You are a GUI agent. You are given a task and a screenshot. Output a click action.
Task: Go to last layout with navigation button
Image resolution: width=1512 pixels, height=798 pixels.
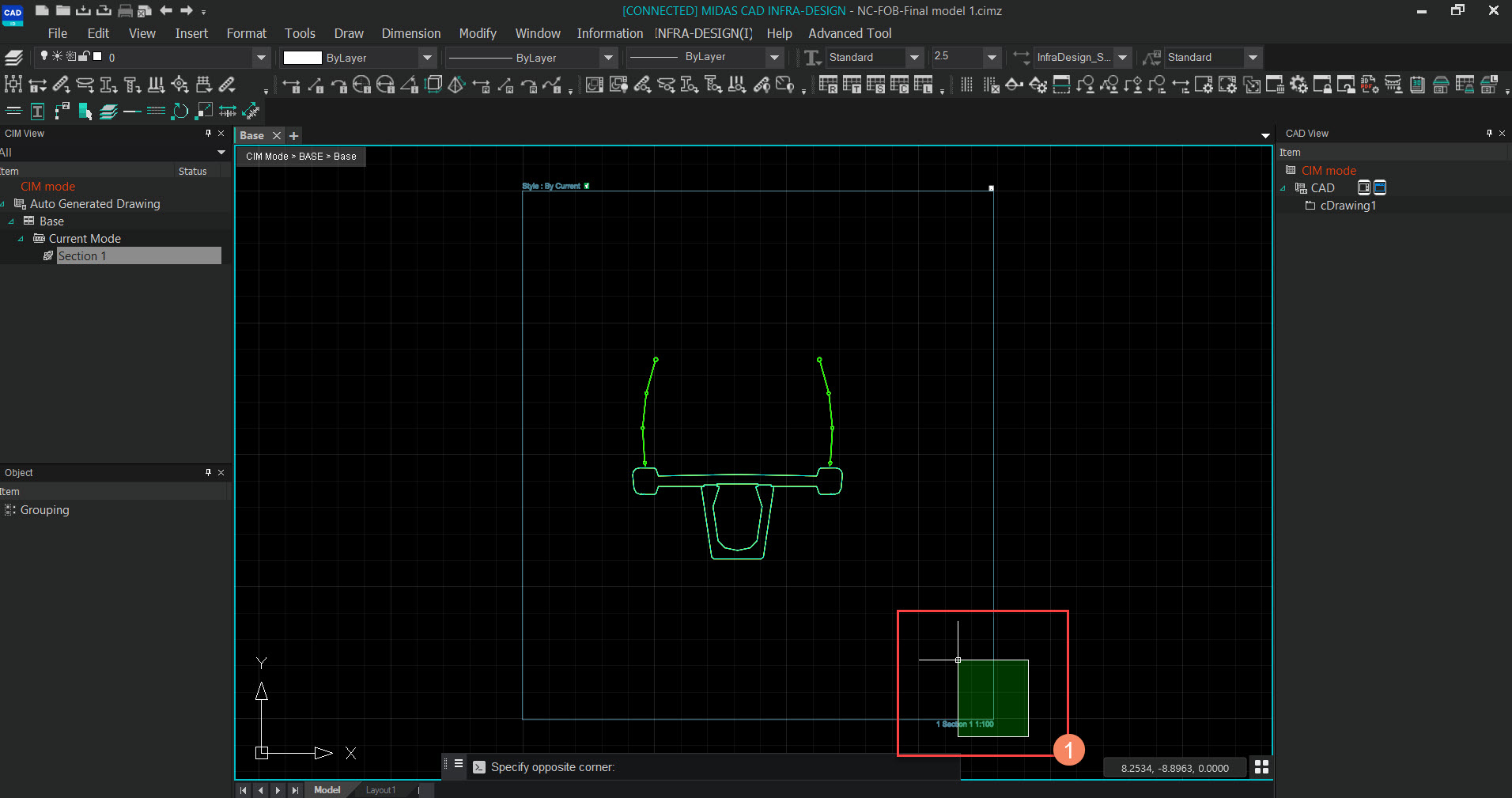point(295,790)
